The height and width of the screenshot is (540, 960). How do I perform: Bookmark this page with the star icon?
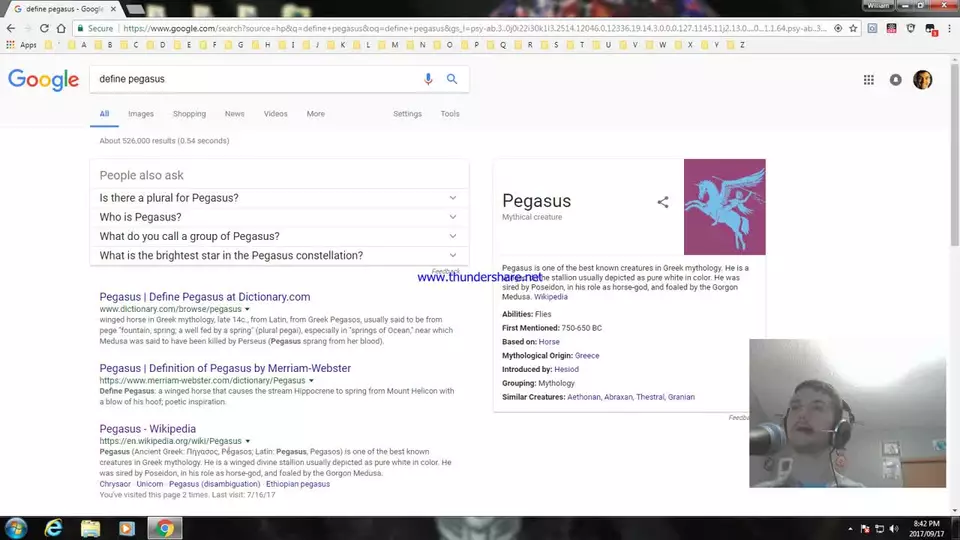click(852, 29)
